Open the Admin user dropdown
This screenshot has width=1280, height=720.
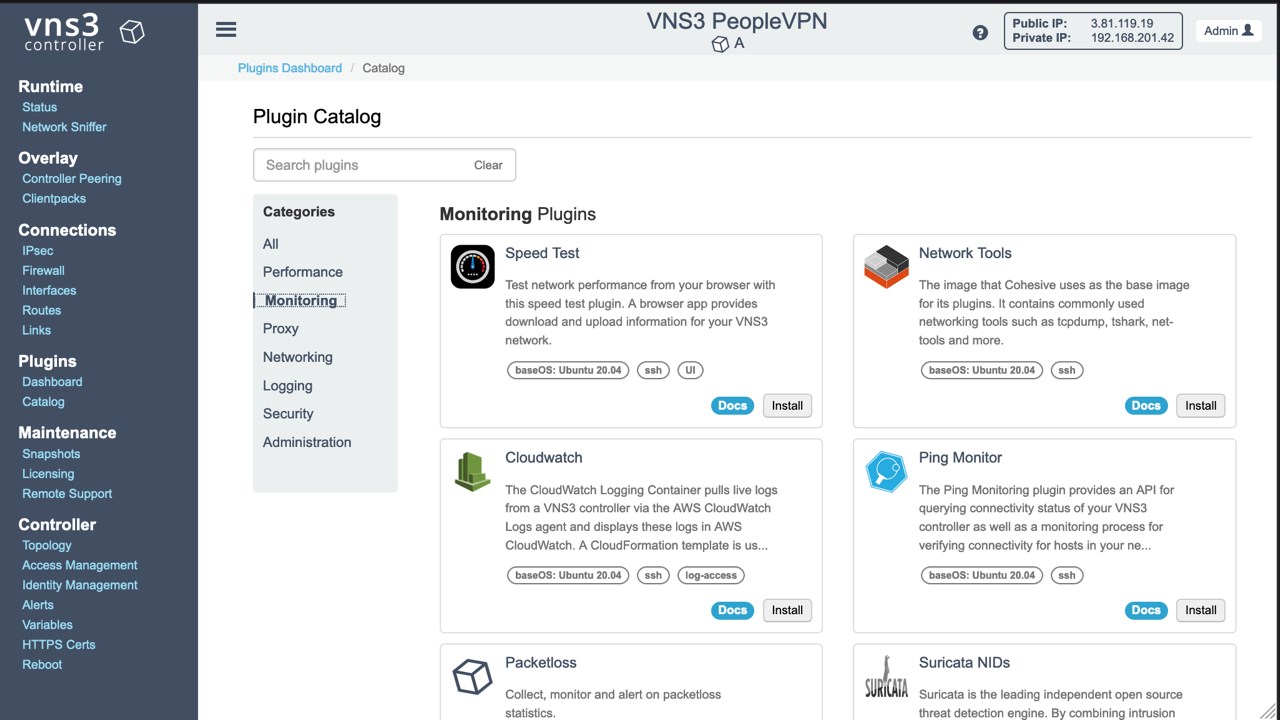(x=1228, y=31)
